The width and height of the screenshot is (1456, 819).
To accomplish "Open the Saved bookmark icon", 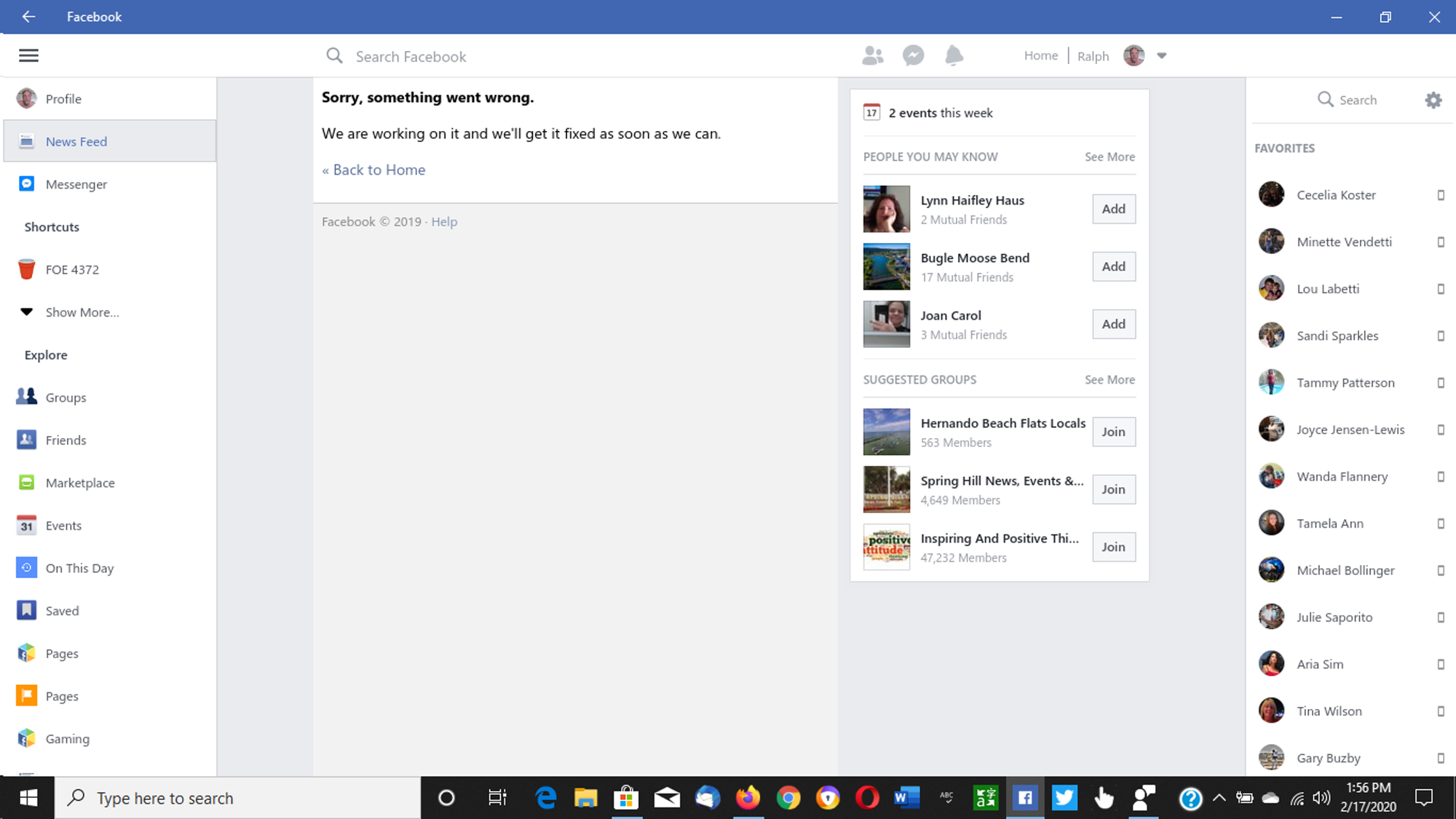I will [x=27, y=610].
